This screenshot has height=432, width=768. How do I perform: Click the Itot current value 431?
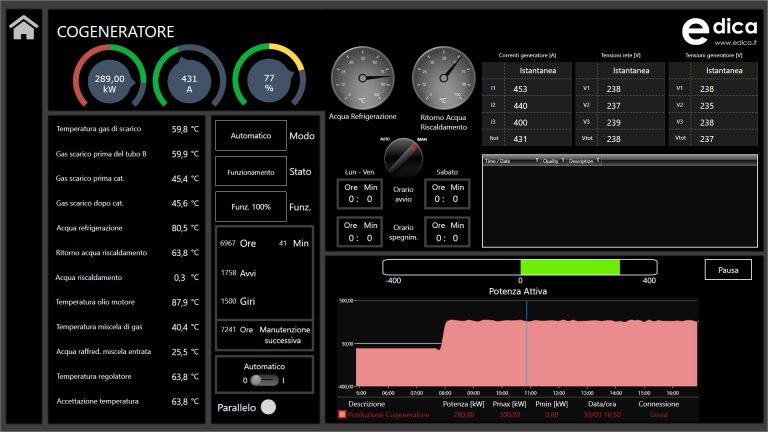(520, 139)
